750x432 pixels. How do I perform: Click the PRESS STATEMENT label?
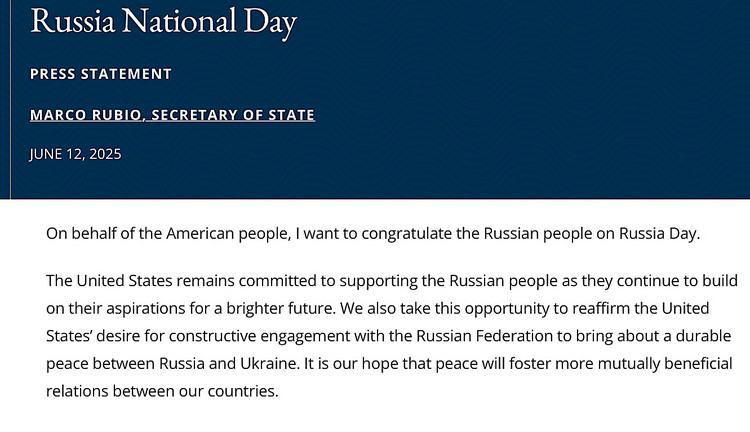pos(100,74)
